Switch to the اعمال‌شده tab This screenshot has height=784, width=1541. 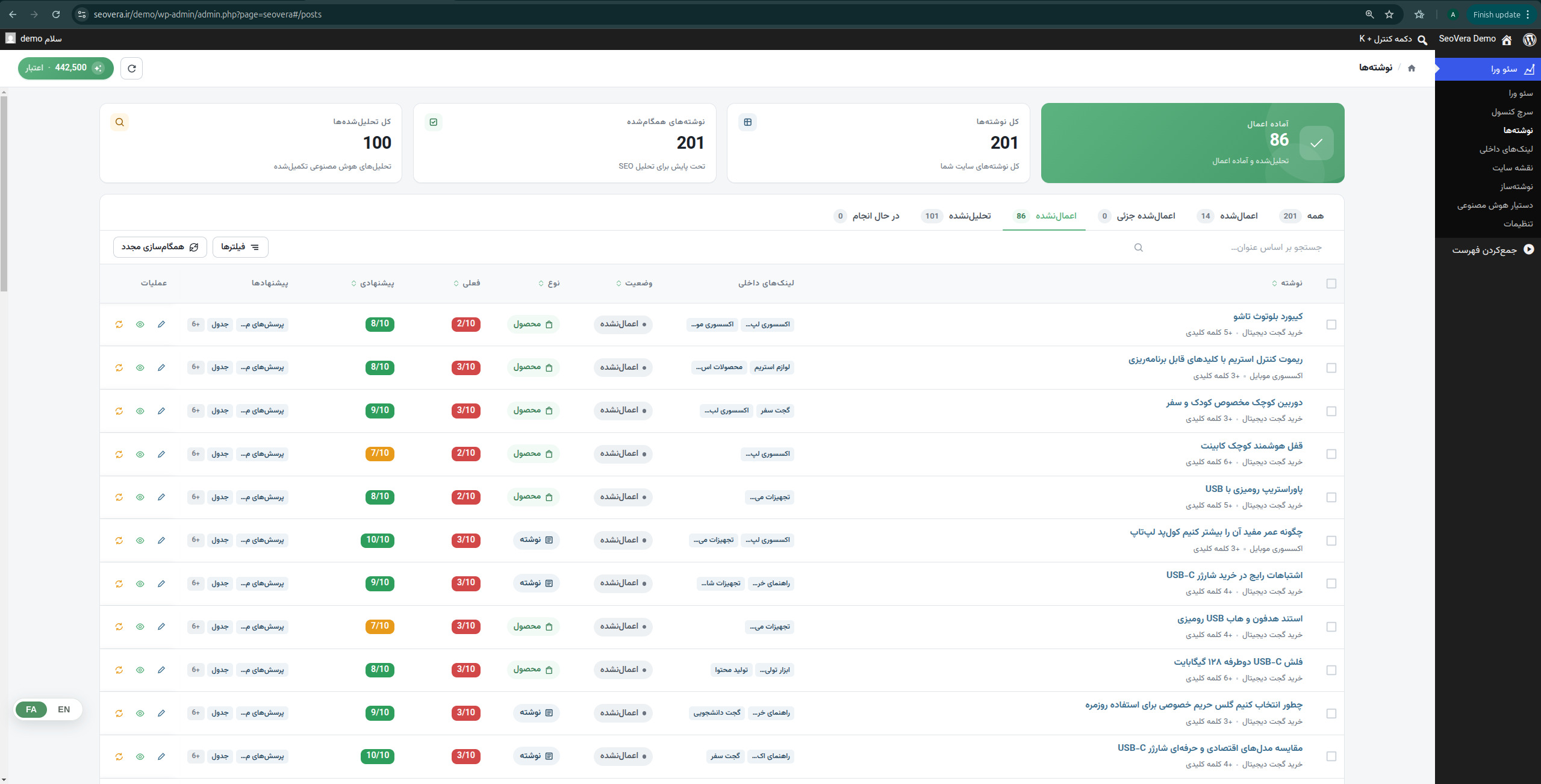[1227, 216]
